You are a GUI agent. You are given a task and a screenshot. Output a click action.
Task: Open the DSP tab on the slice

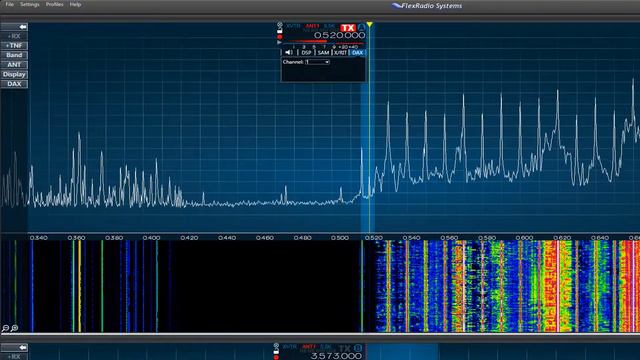pos(306,52)
